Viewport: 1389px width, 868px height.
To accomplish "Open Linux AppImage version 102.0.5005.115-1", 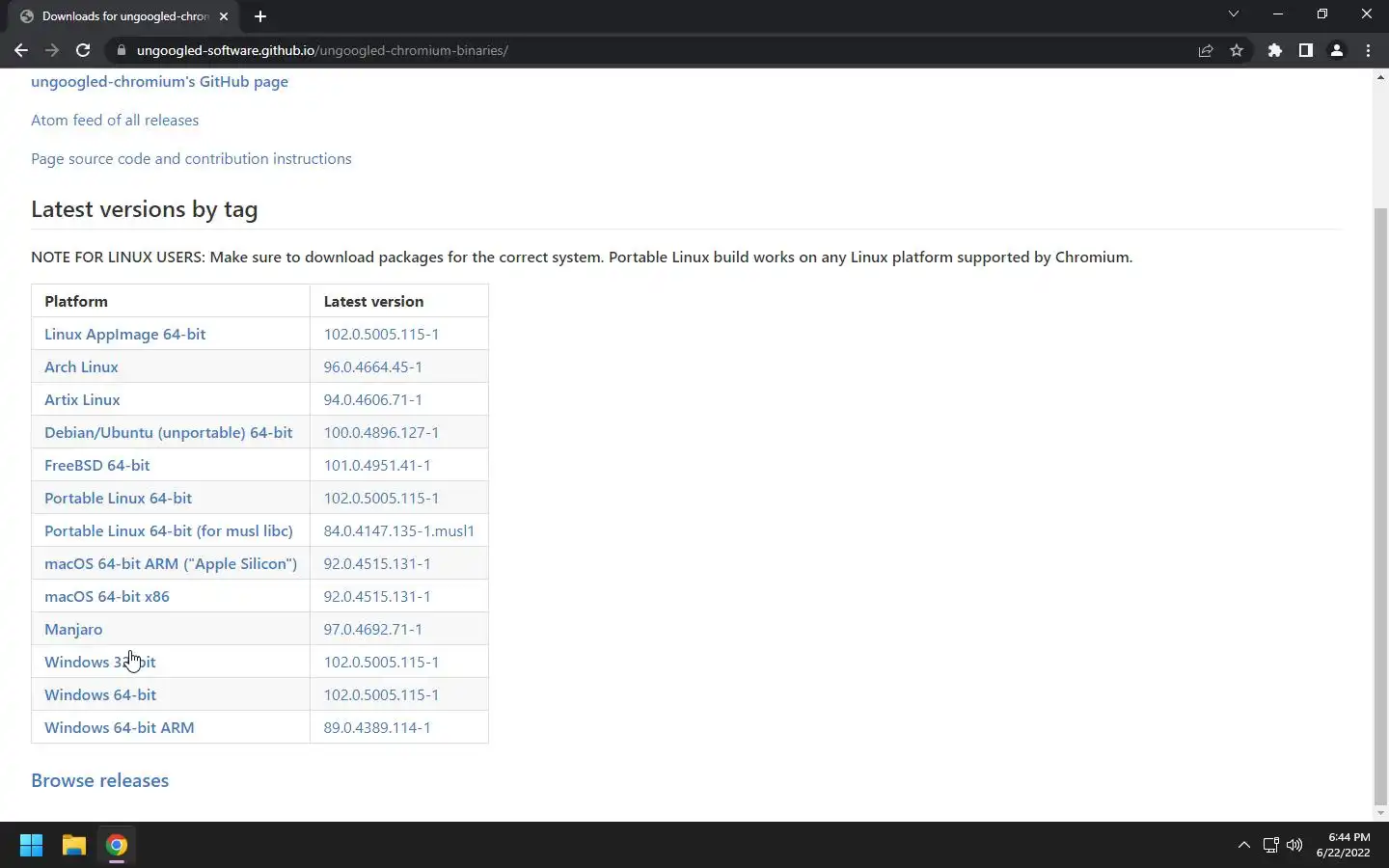I will pos(381,335).
